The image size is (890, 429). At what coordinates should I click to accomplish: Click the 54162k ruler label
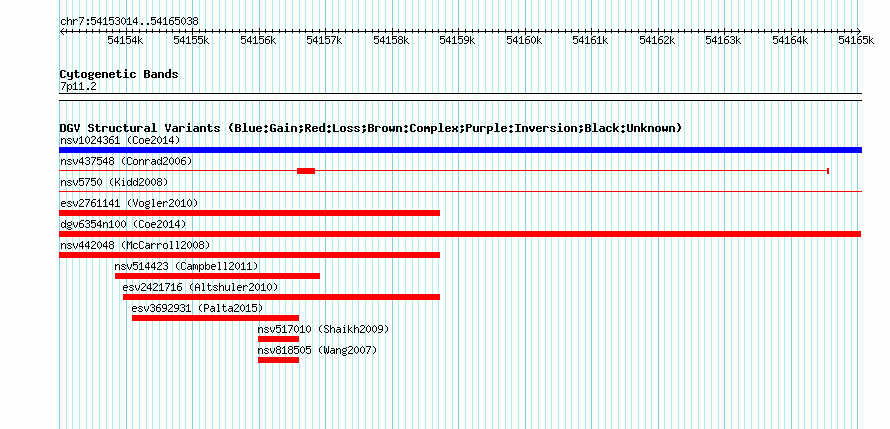coord(657,40)
